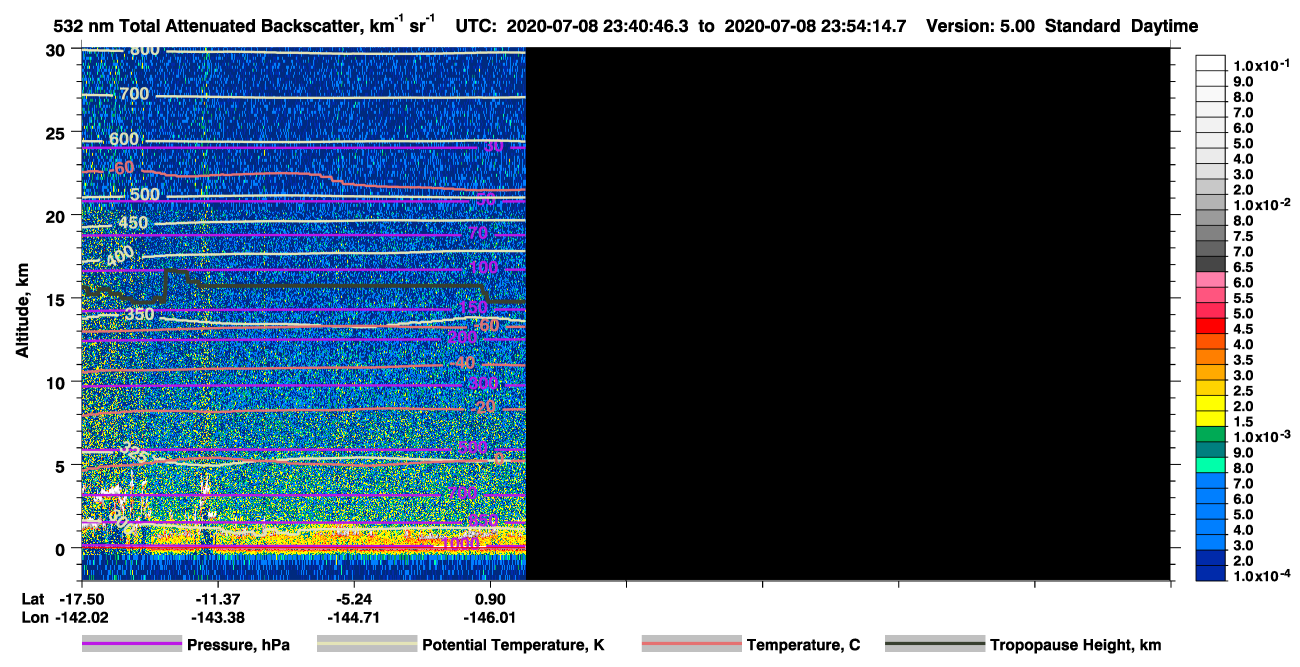Select the colorbar label '1.5'
The height and width of the screenshot is (667, 1300).
point(1243,421)
